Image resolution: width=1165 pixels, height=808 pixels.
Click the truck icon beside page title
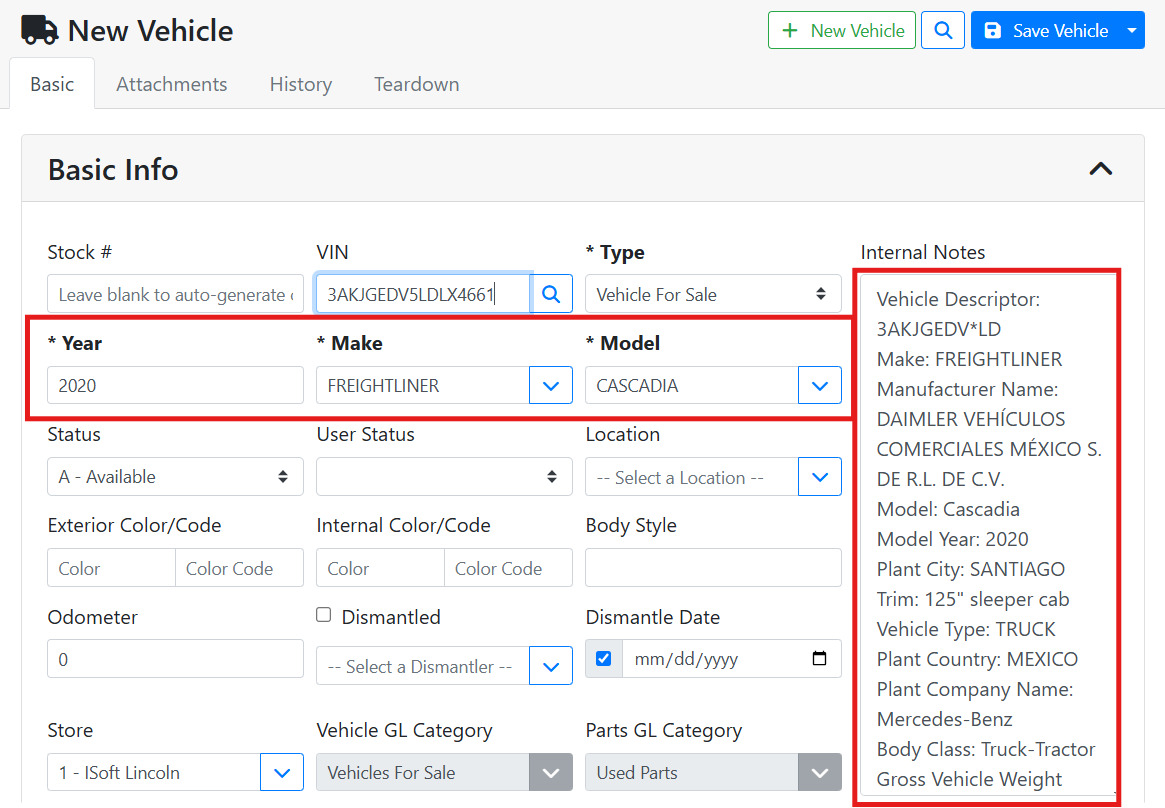tap(40, 31)
